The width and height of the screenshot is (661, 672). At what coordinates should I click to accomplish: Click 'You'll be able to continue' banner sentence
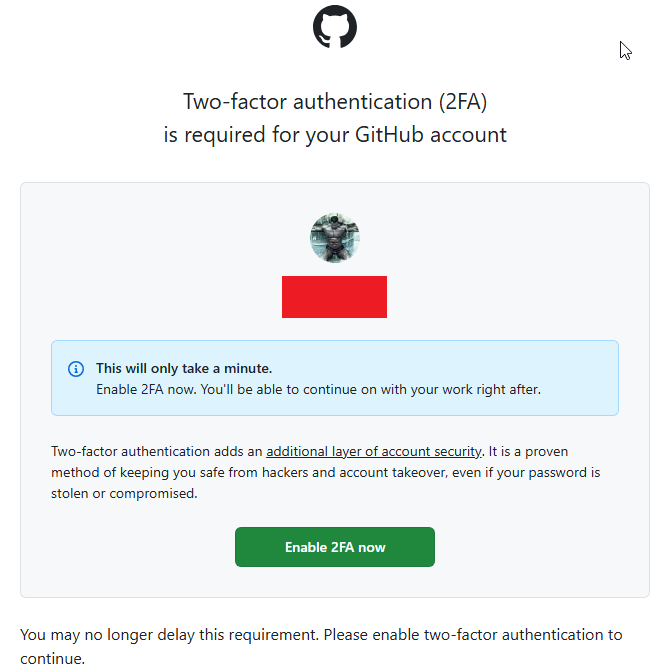click(371, 390)
